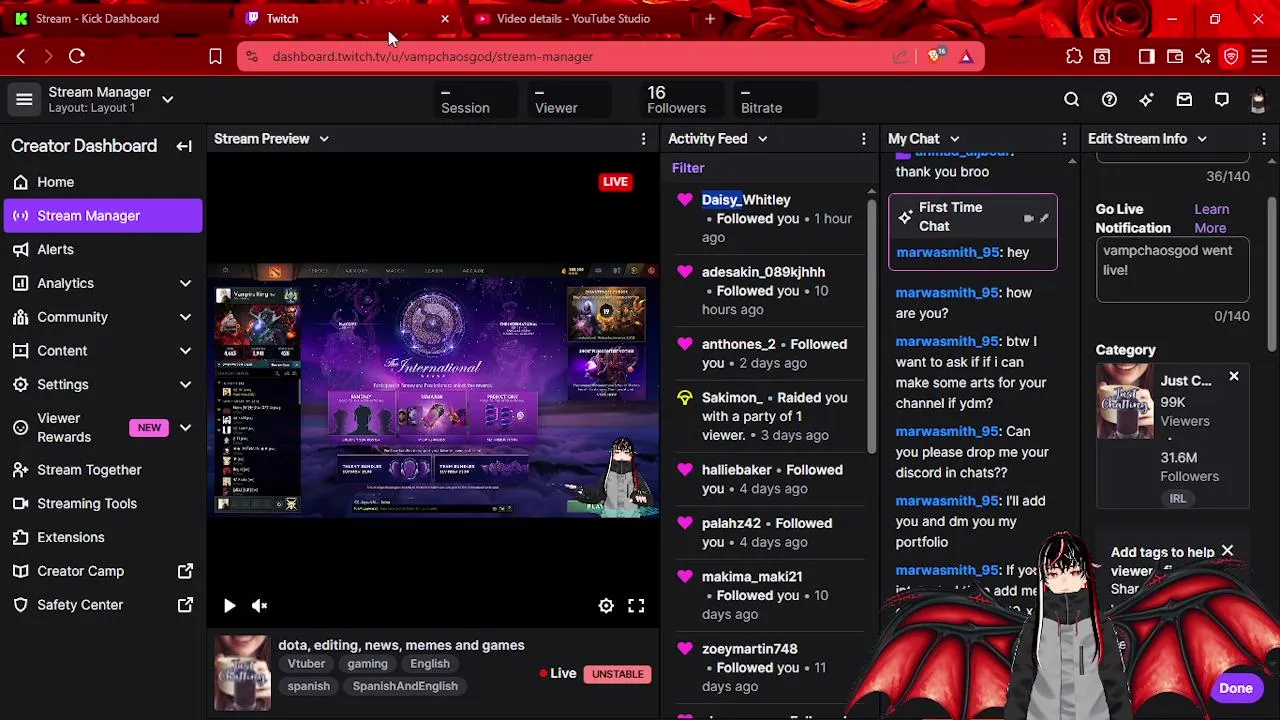Switch to YouTube Studio Video details tab
Image resolution: width=1280 pixels, height=720 pixels.
point(573,18)
